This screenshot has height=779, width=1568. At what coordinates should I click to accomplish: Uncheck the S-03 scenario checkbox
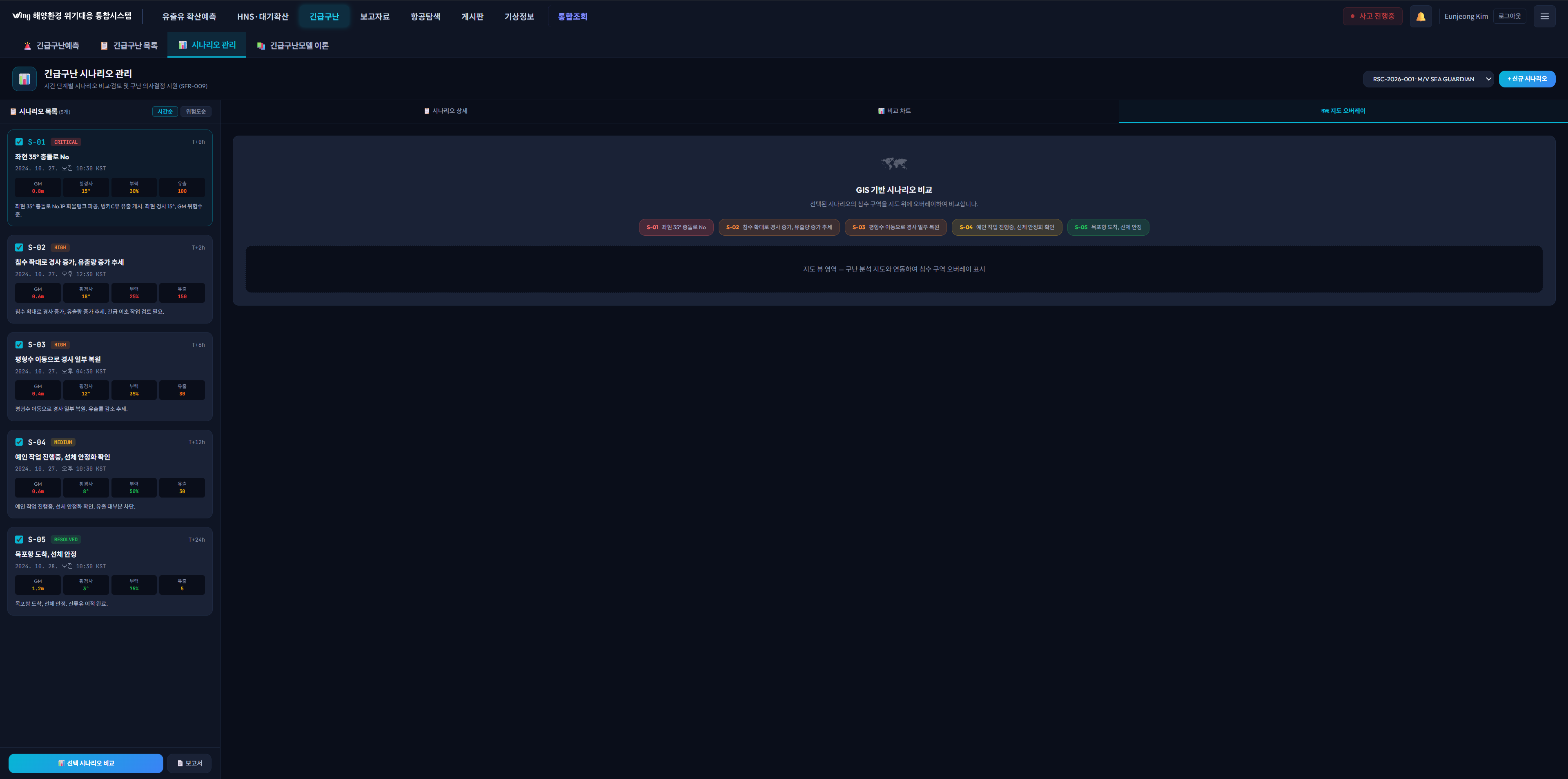(x=19, y=345)
